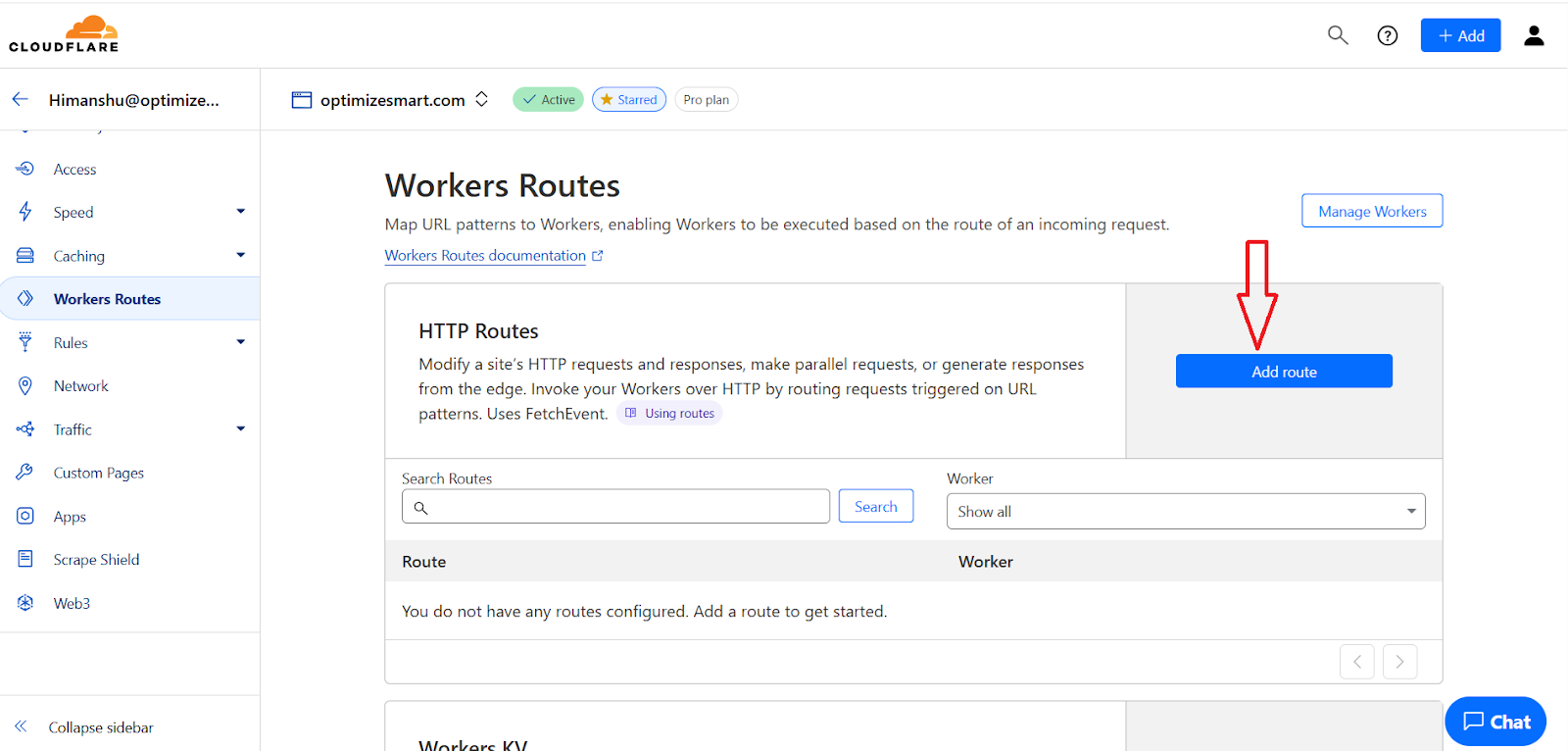
Task: Click the Caching sidebar icon
Action: click(x=25, y=255)
